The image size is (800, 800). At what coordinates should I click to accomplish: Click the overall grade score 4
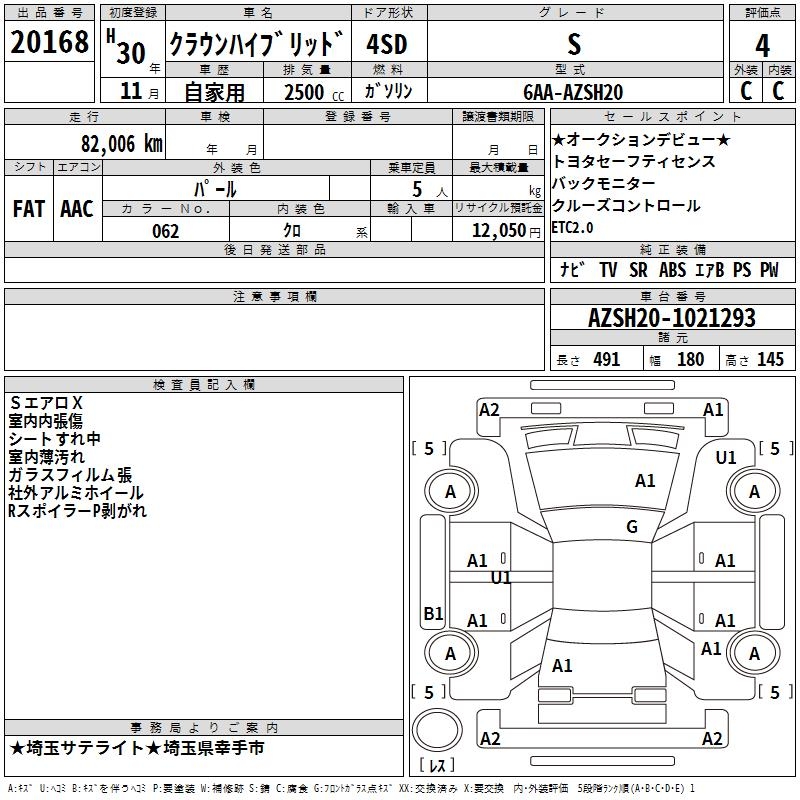(x=762, y=46)
